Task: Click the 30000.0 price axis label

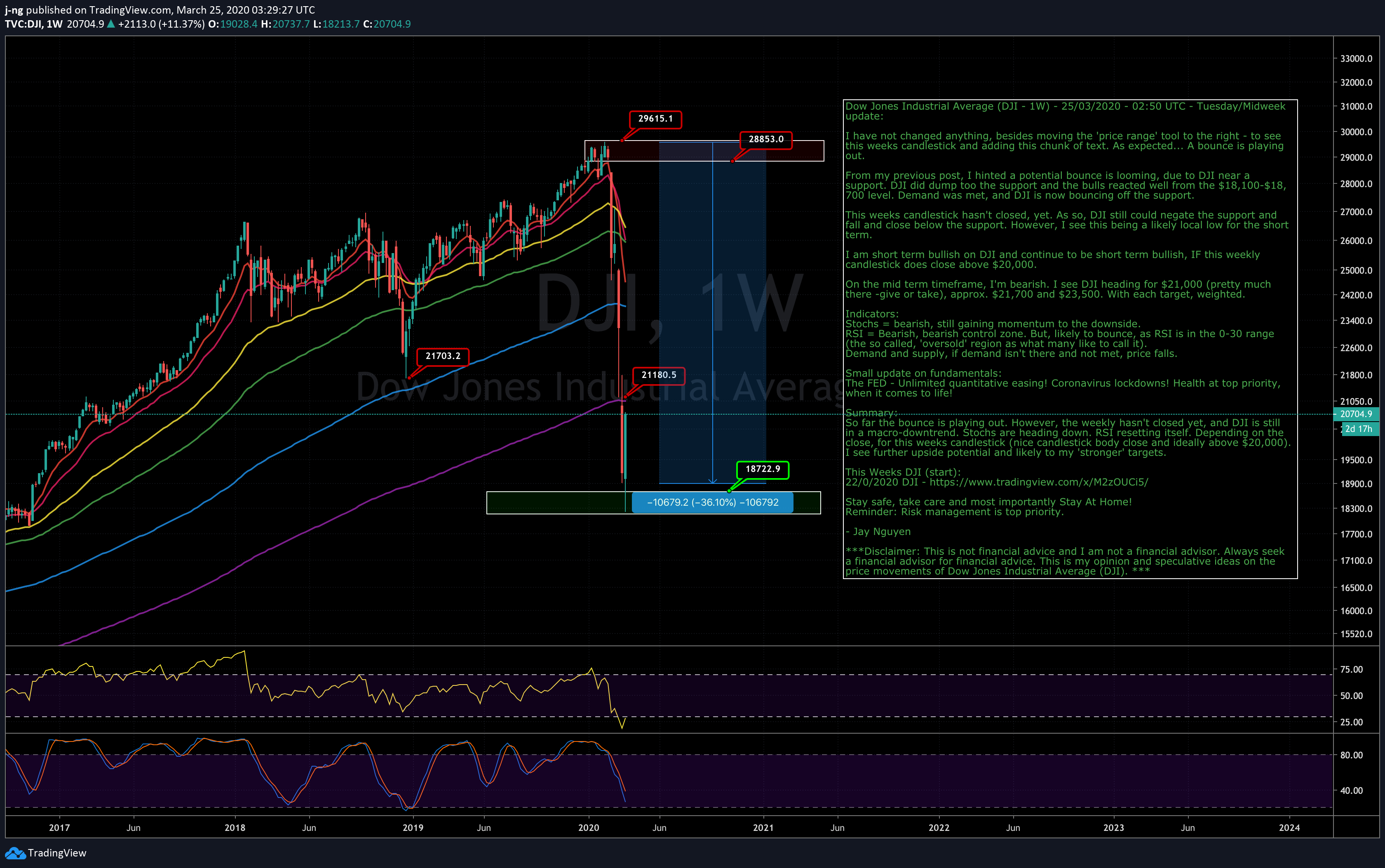Action: (x=1356, y=132)
